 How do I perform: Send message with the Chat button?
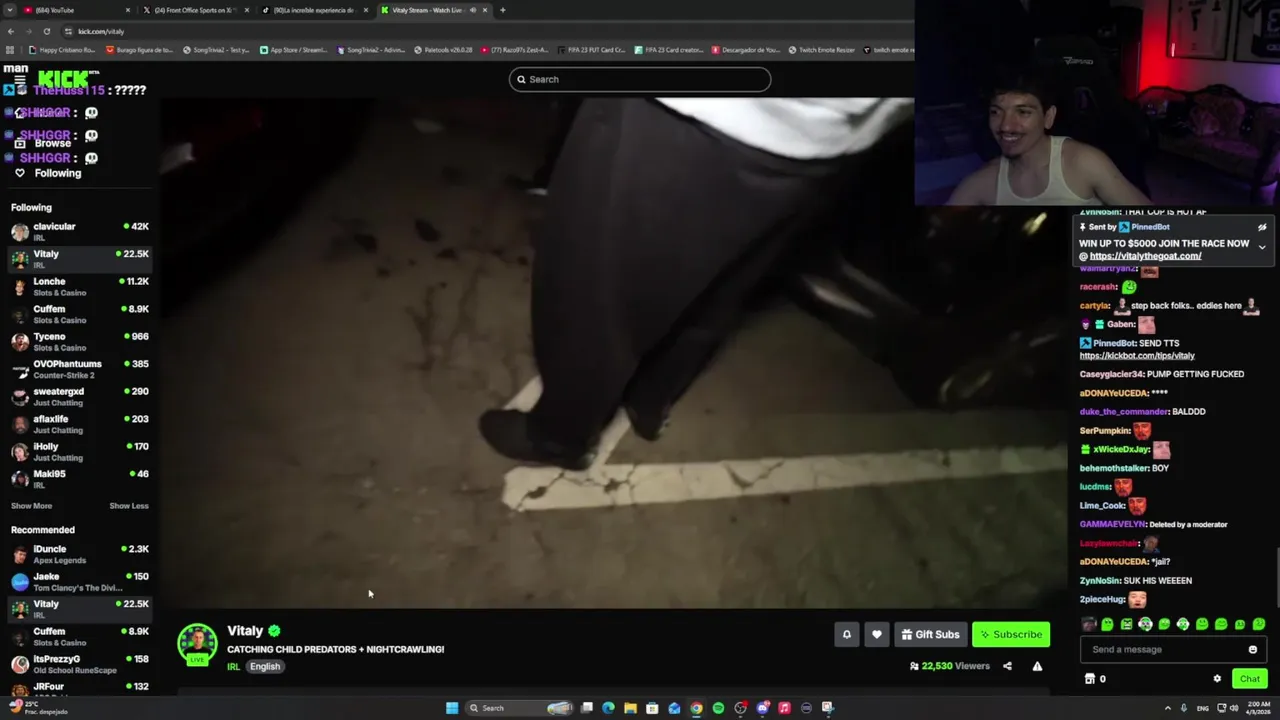point(1250,679)
